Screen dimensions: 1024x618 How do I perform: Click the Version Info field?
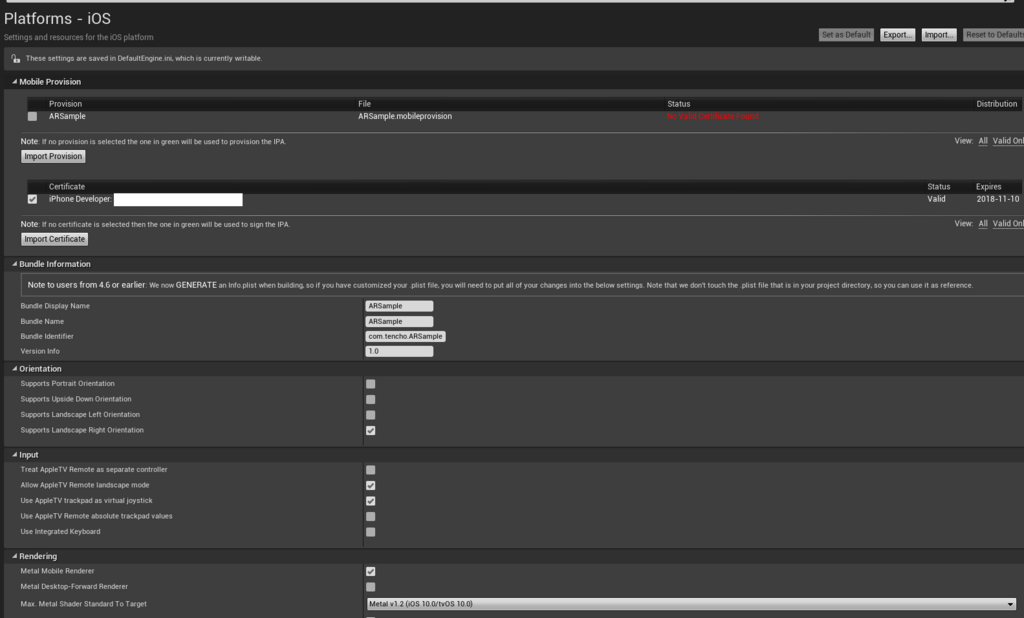point(399,351)
